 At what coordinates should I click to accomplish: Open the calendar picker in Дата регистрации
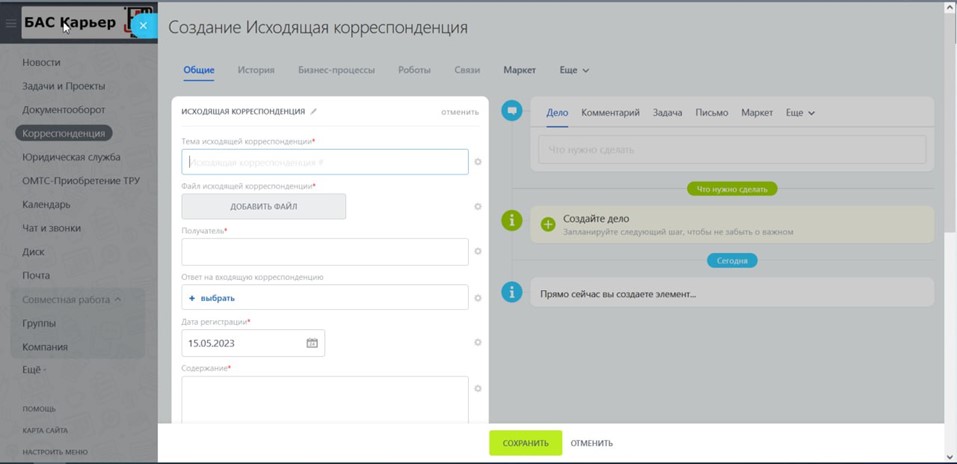pyautogui.click(x=312, y=343)
